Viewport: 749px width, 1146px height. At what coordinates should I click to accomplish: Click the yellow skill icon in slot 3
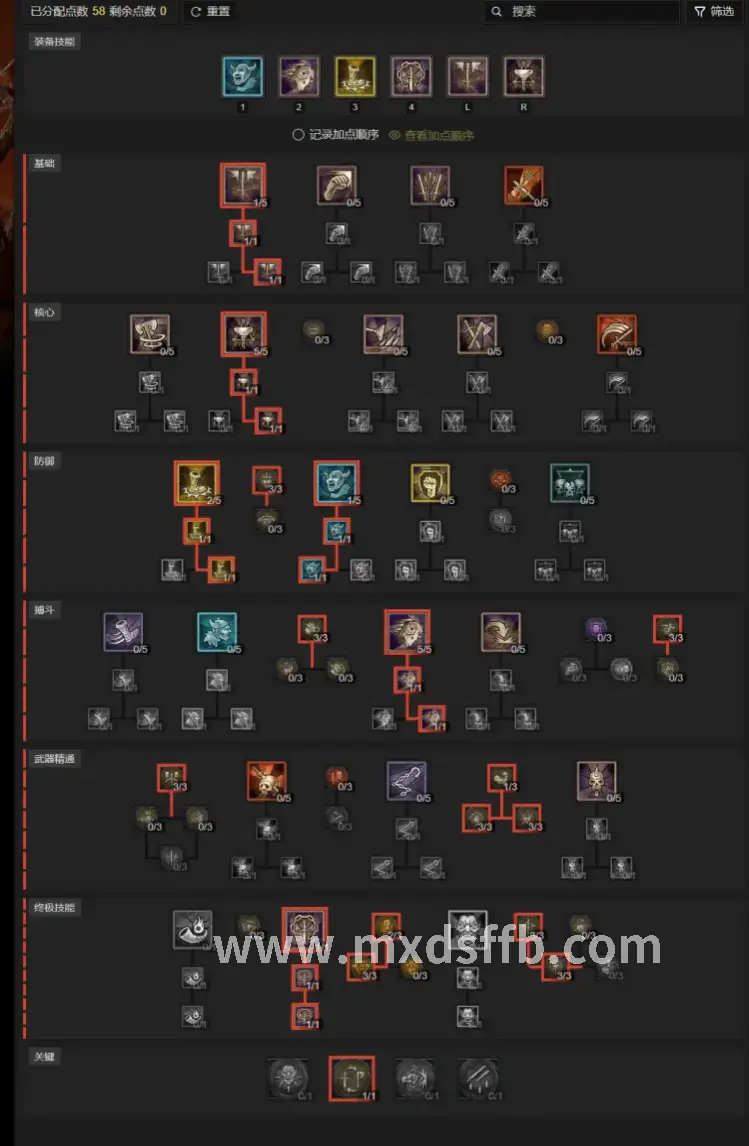(x=355, y=77)
